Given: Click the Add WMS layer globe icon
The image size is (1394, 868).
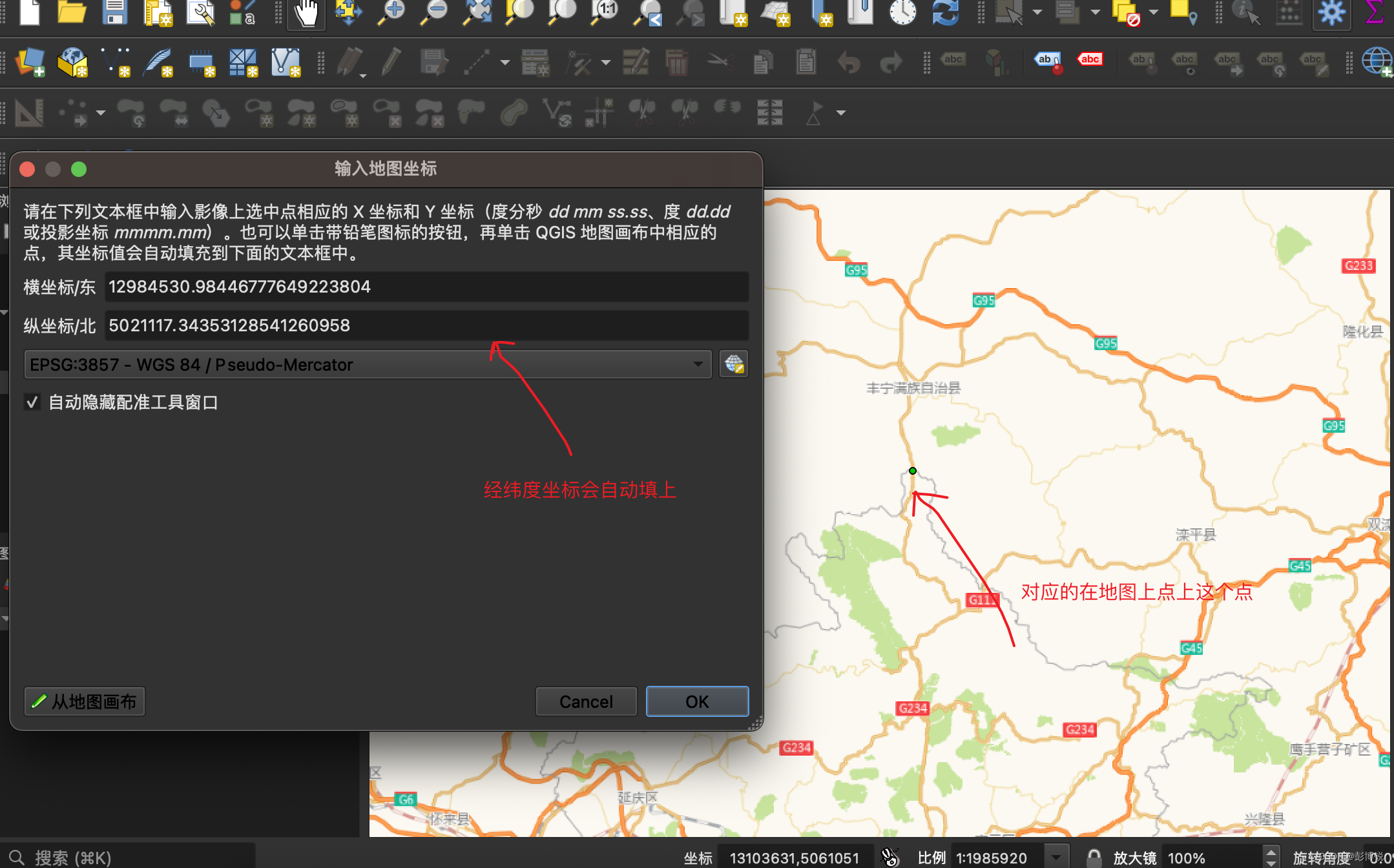Looking at the screenshot, I should click(1377, 63).
